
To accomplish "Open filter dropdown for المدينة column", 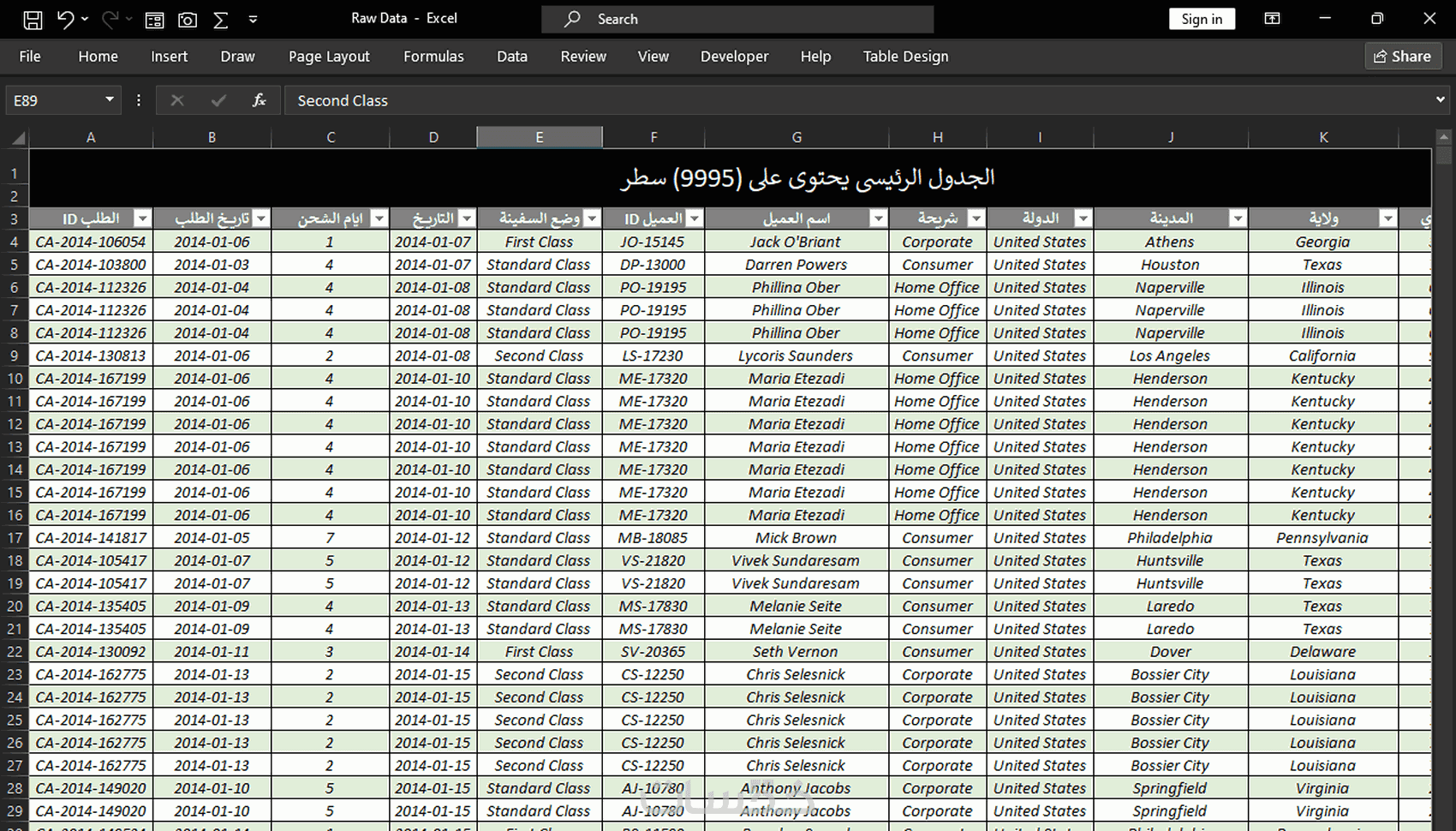I will click(1238, 218).
